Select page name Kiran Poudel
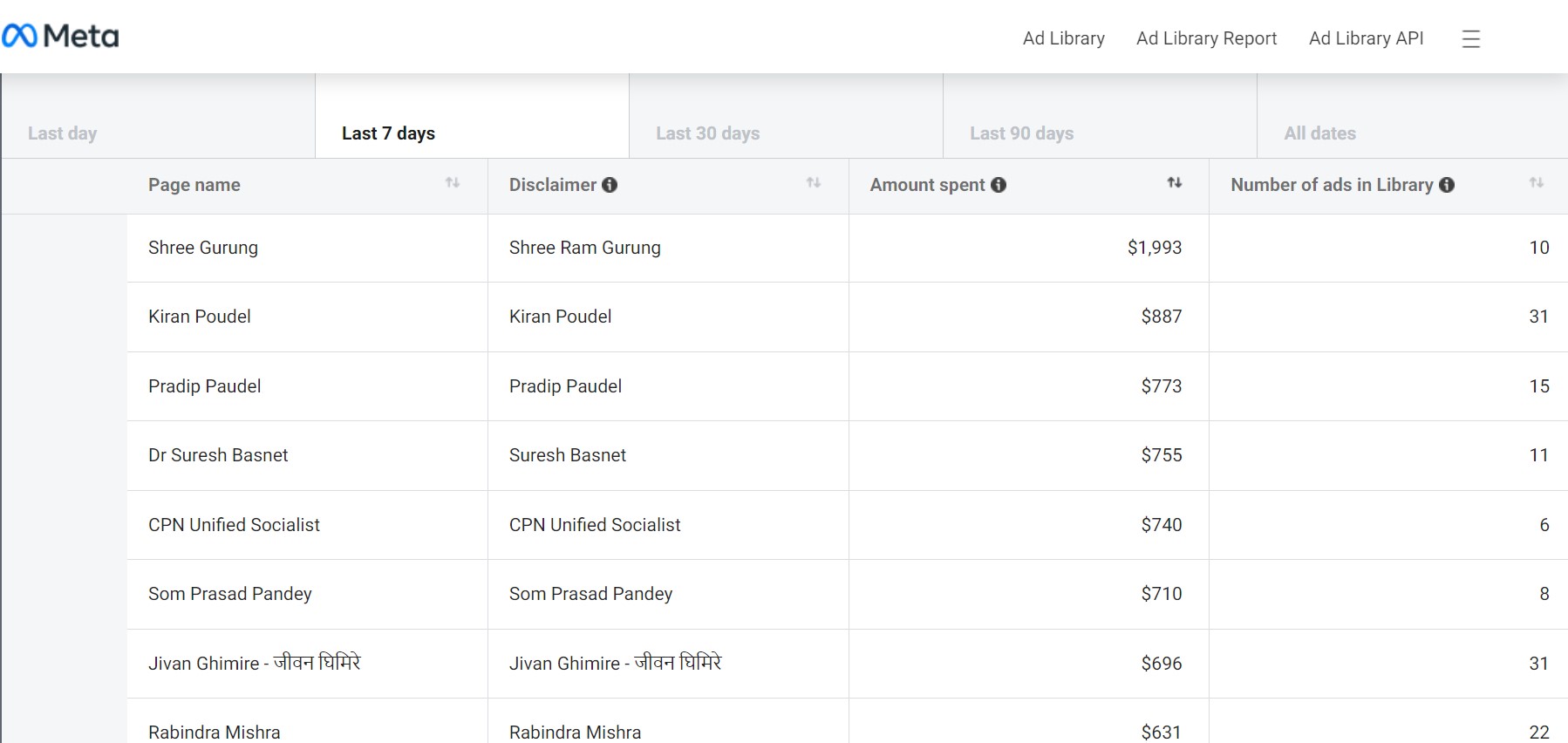This screenshot has height=743, width=1568. tap(200, 317)
